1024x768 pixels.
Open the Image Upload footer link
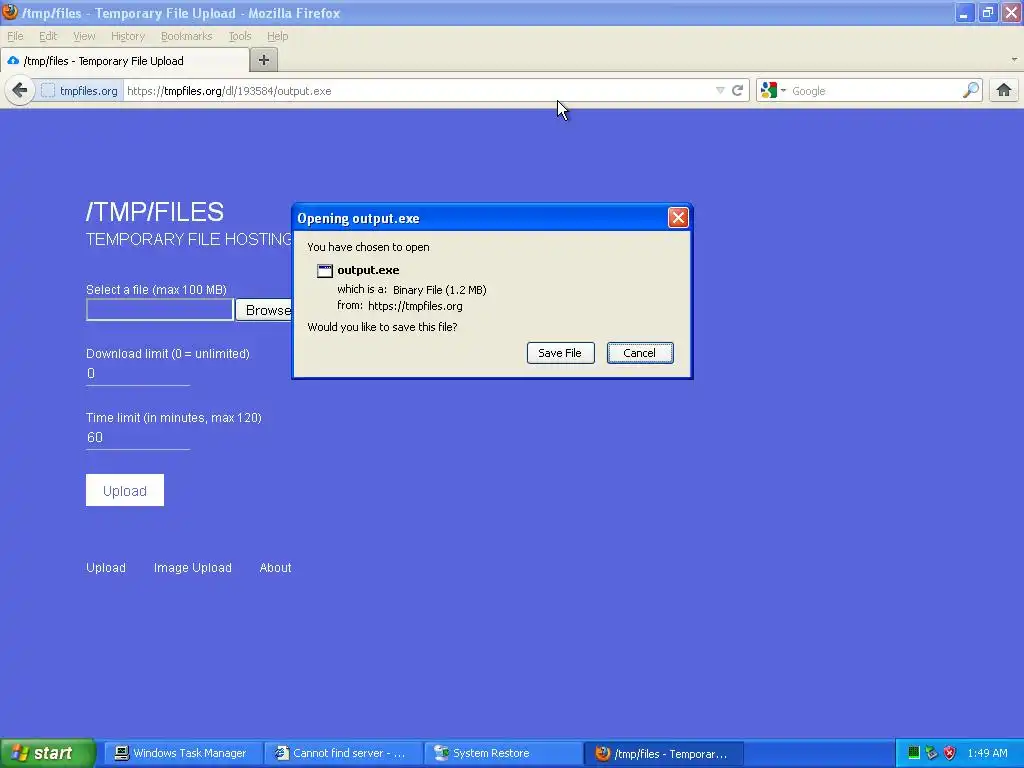click(x=193, y=568)
